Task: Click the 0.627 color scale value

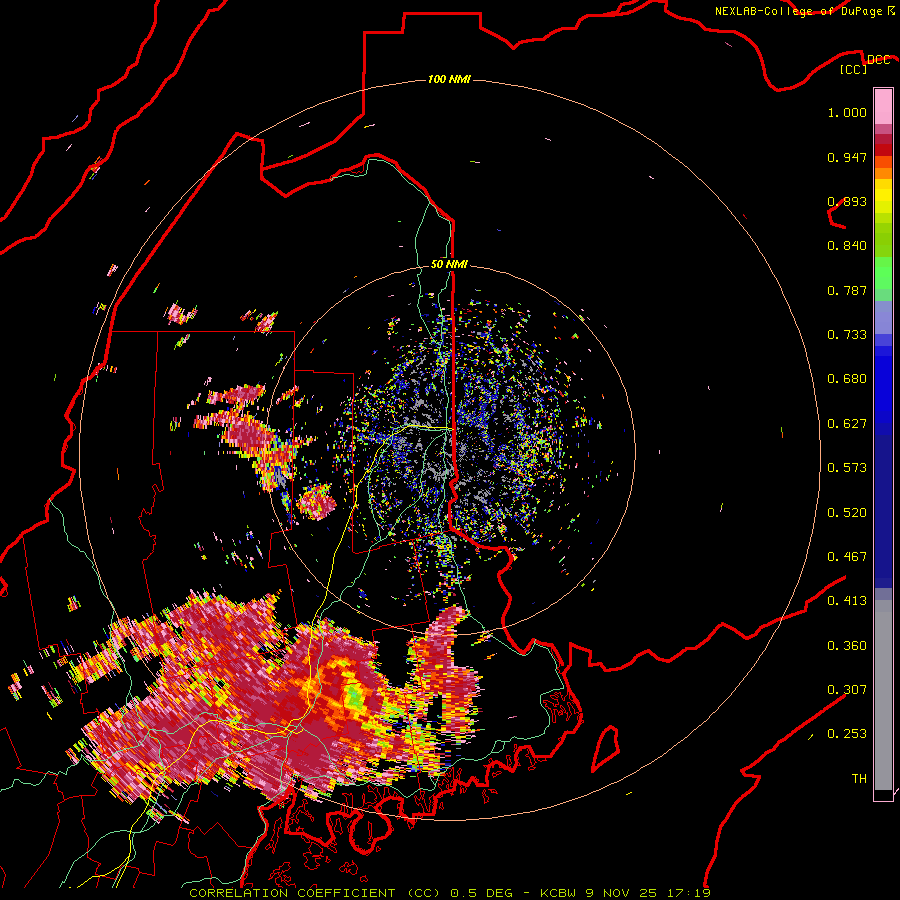Action: coord(847,424)
